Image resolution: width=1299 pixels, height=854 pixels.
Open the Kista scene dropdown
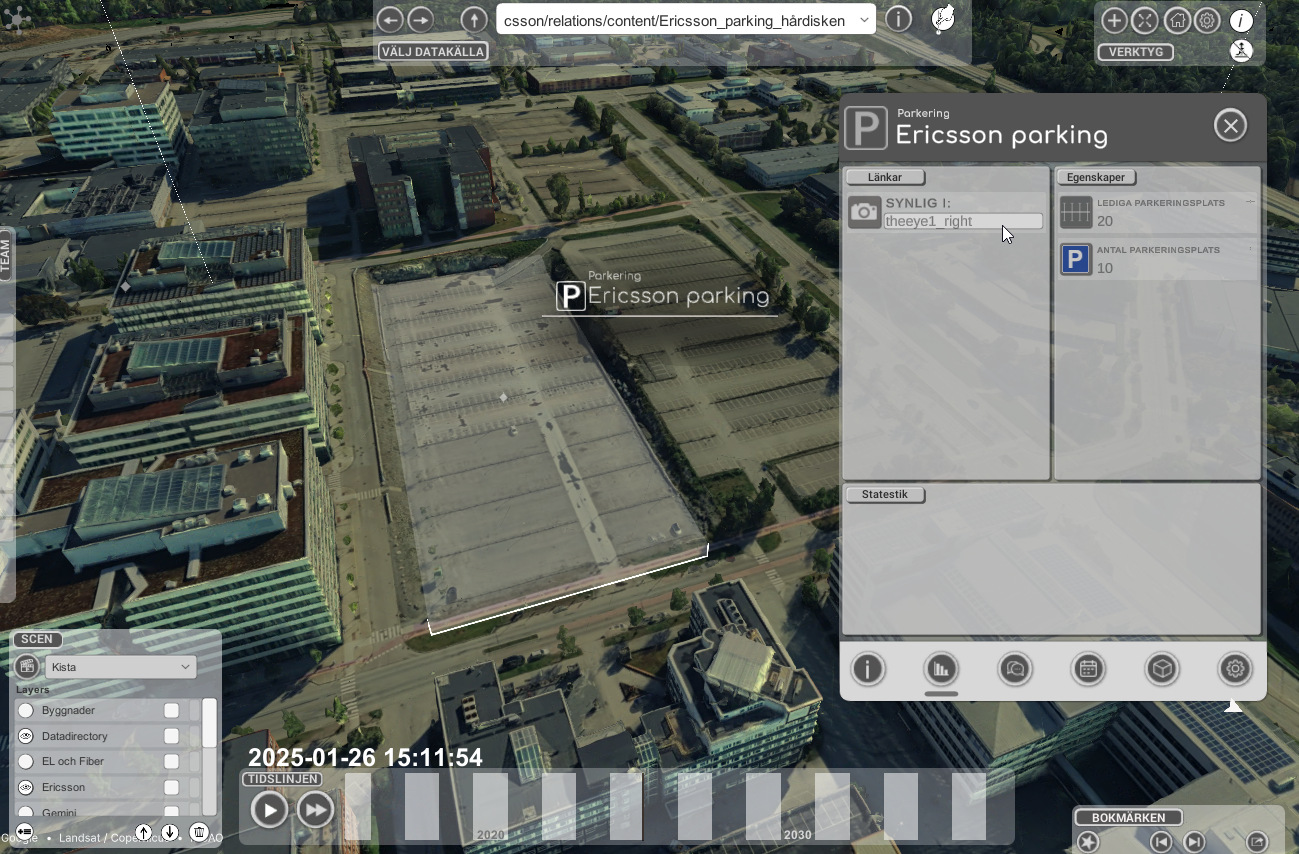click(120, 667)
